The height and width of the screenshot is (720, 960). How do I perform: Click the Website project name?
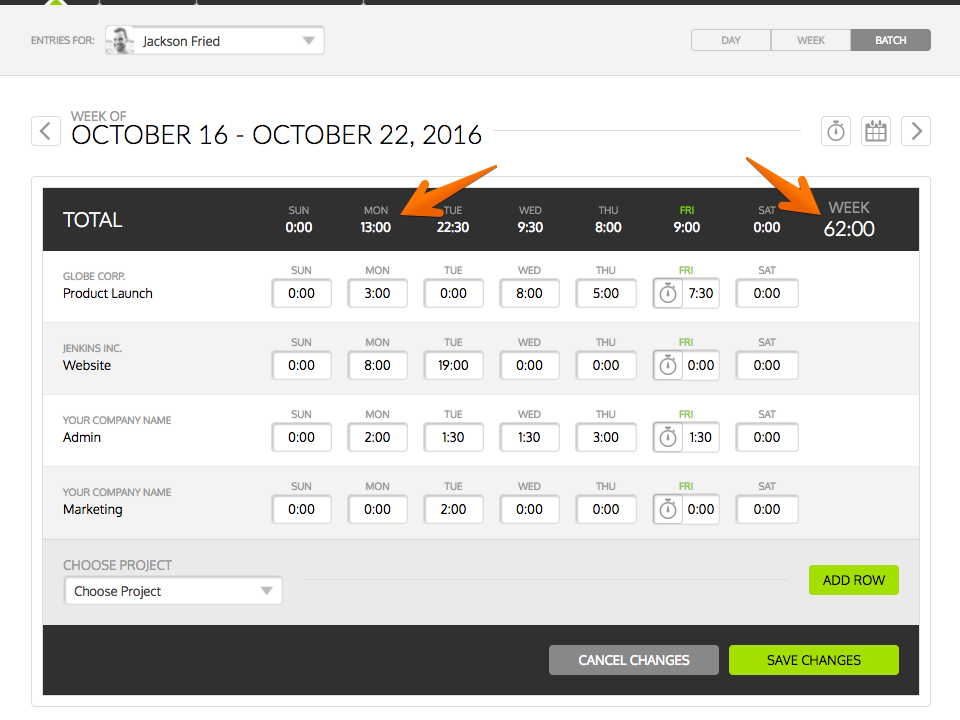tap(87, 366)
